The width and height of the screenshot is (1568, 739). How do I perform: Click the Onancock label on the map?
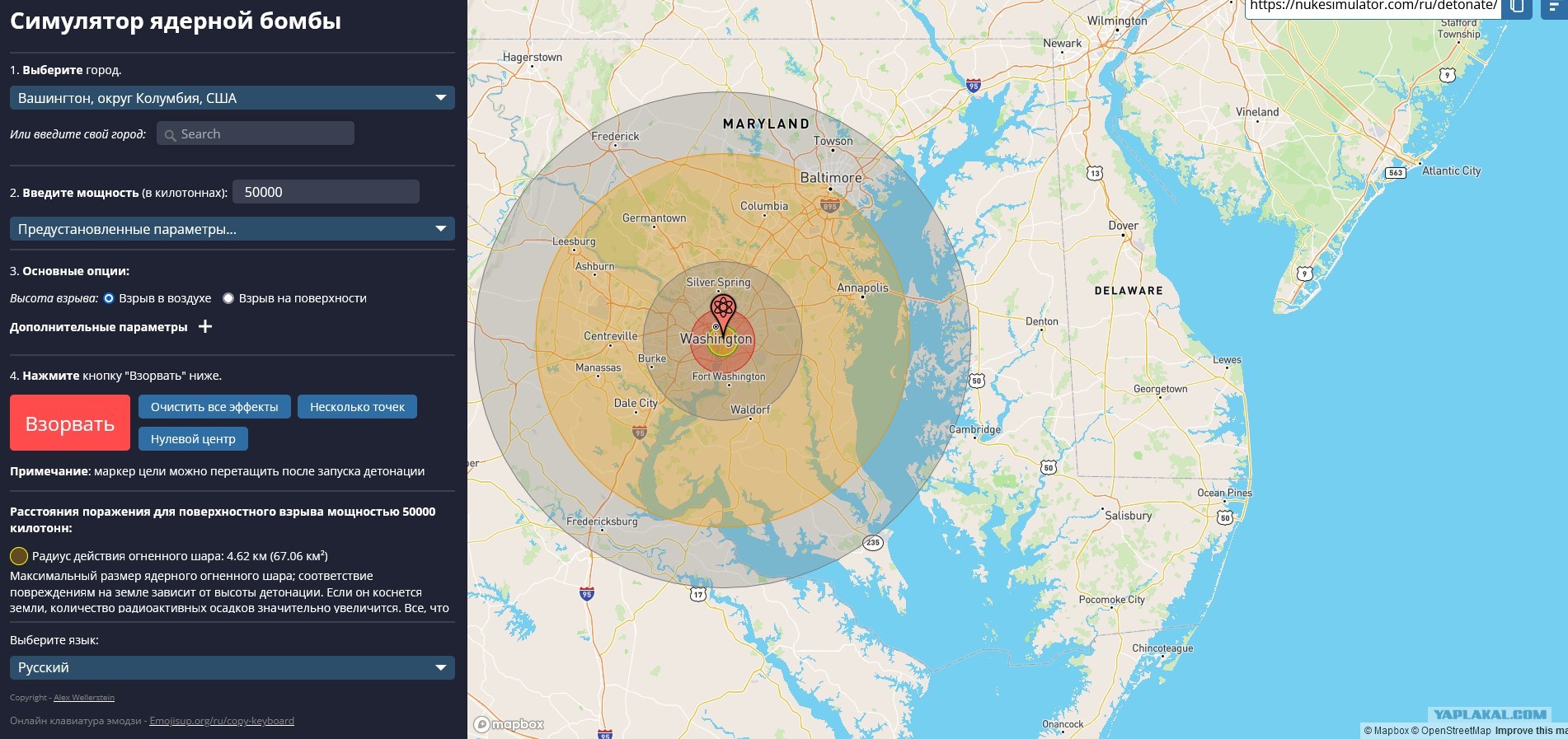pos(1063,724)
